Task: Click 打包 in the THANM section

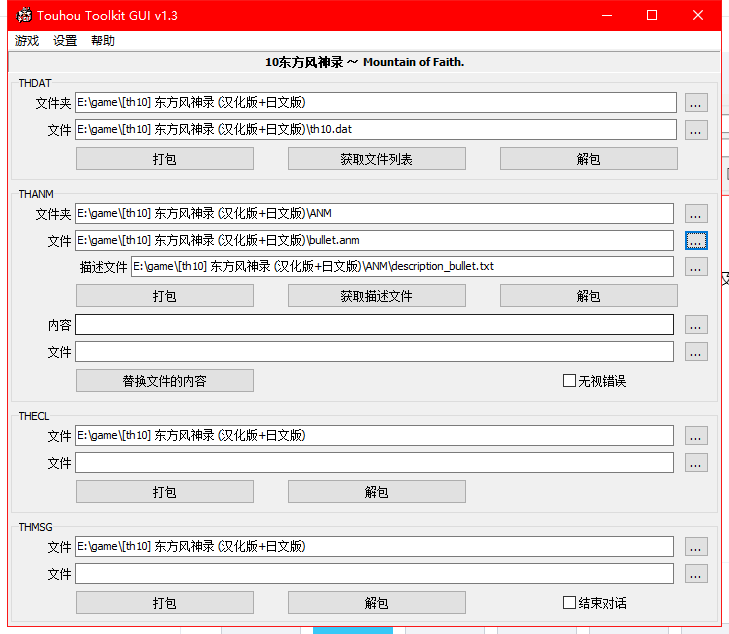Action: point(165,296)
